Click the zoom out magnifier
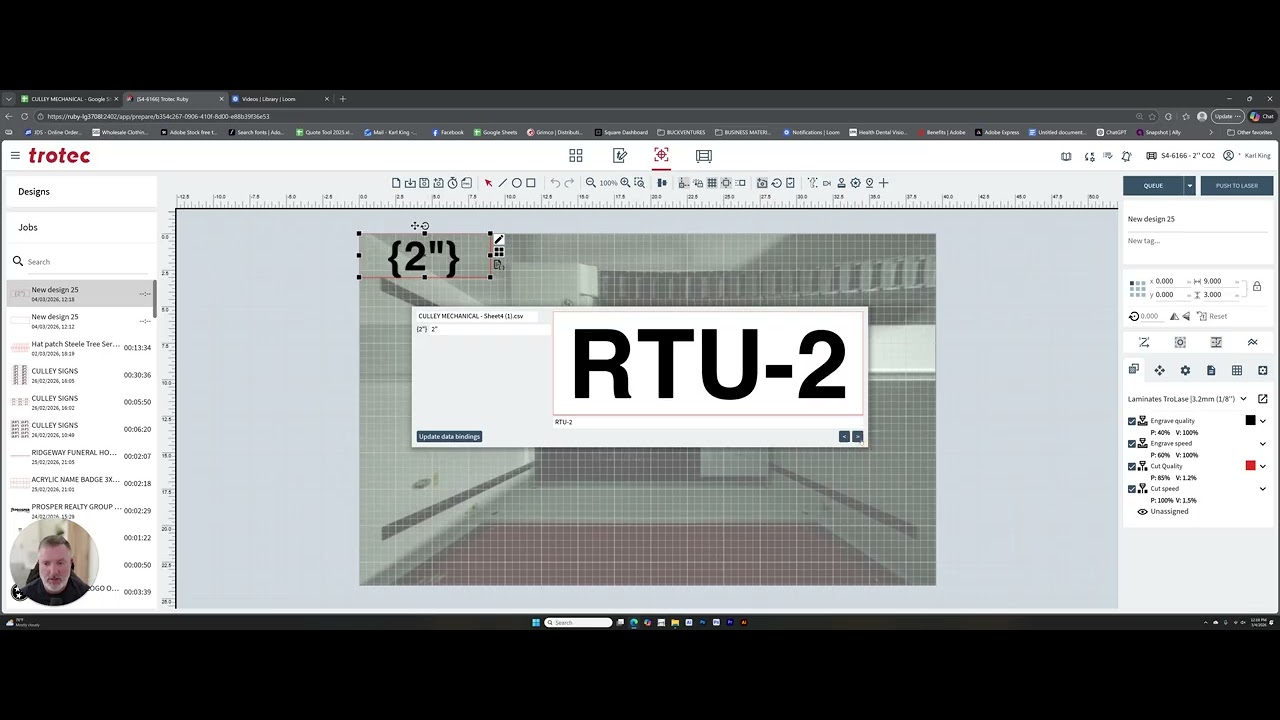This screenshot has width=1280, height=720. click(x=590, y=183)
